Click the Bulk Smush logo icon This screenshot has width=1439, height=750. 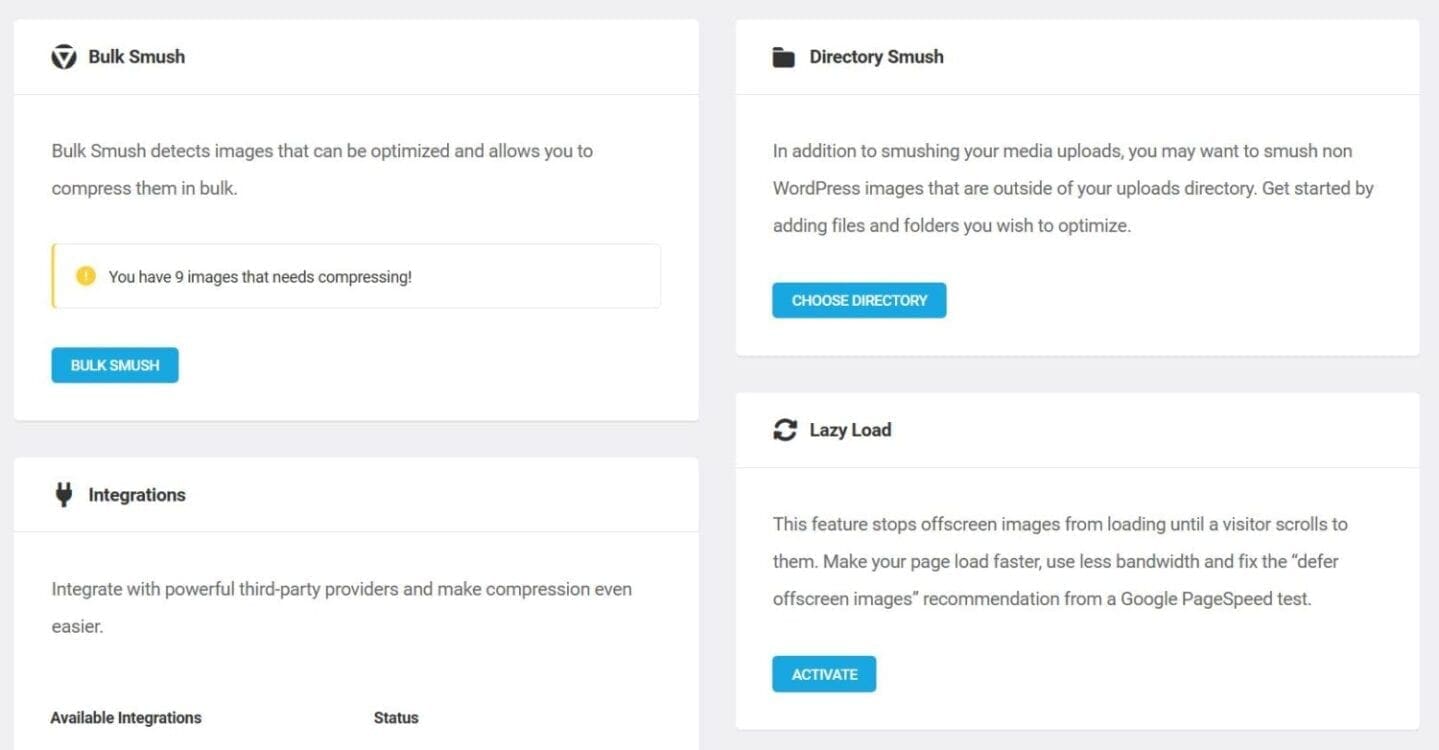[64, 57]
